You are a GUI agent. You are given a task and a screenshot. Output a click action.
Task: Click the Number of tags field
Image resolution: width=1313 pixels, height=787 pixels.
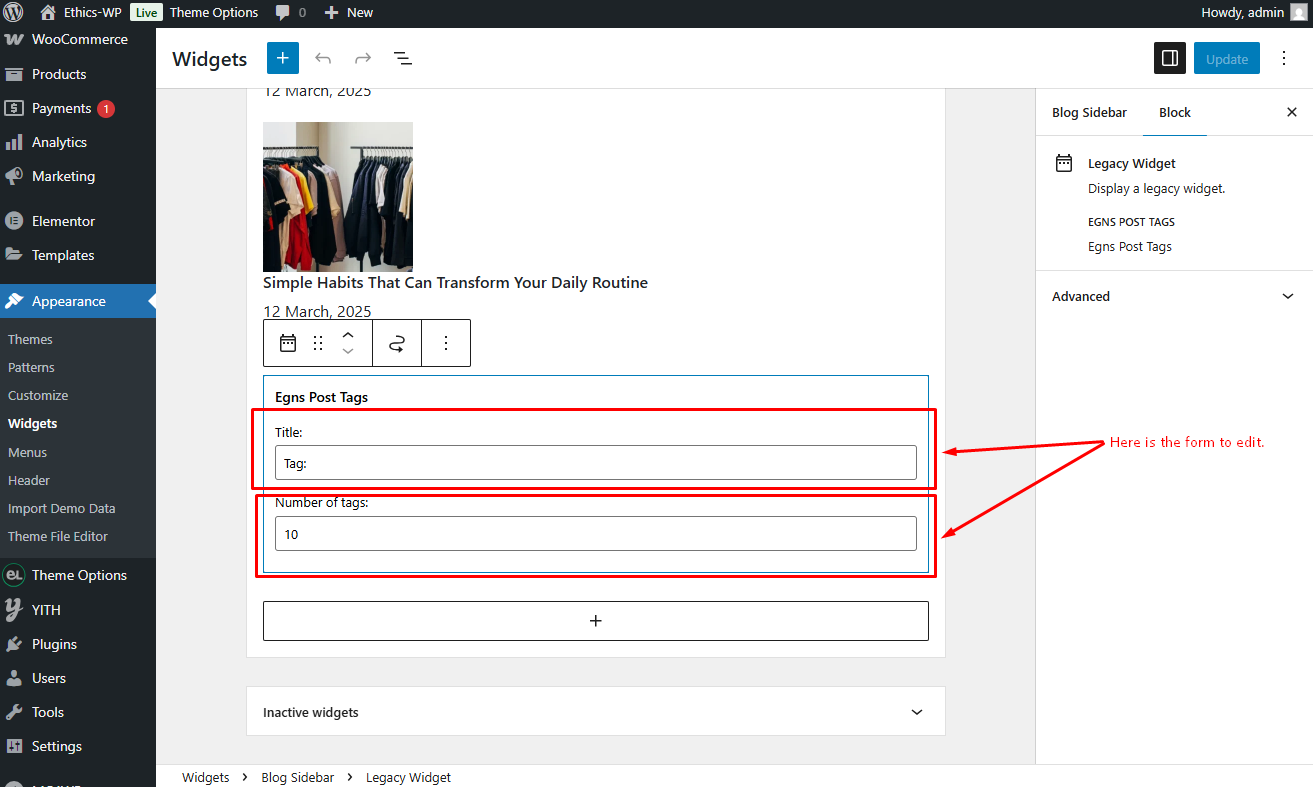coord(596,533)
